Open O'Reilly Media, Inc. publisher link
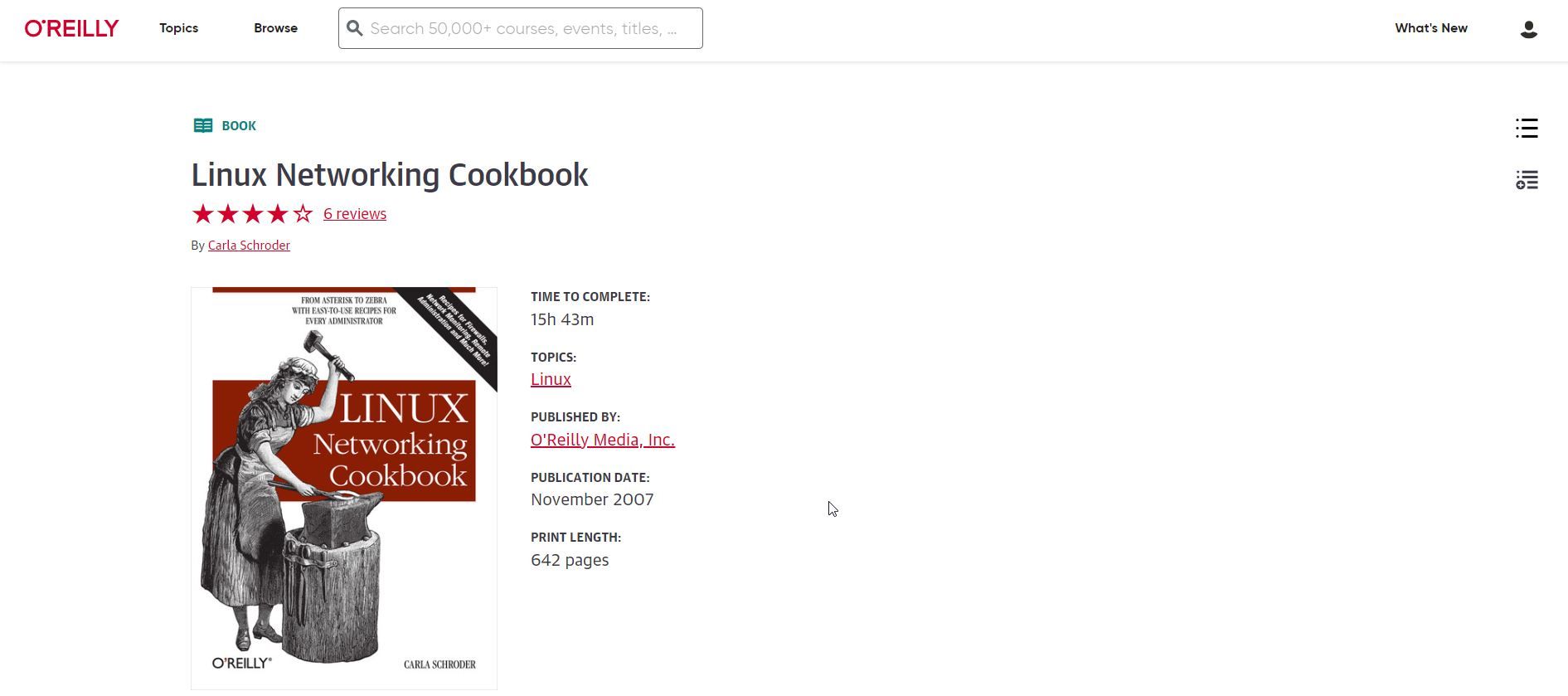The image size is (1568, 696). (x=603, y=440)
